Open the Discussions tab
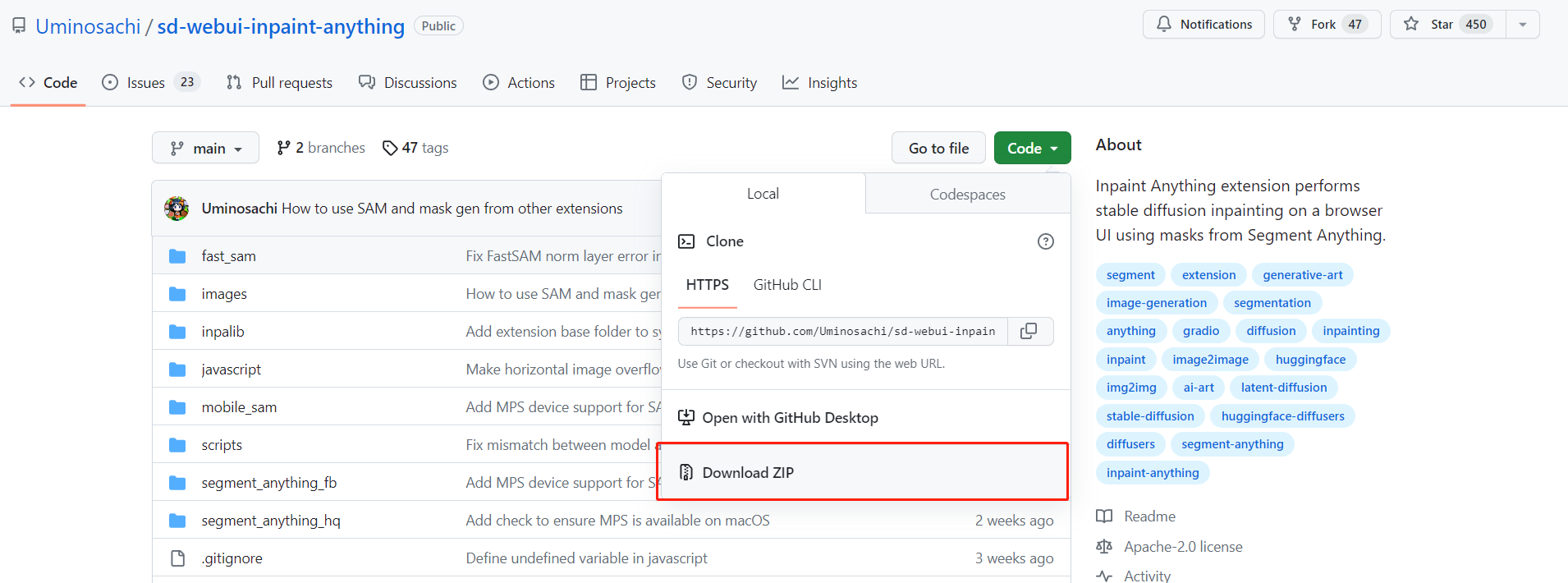The height and width of the screenshot is (583, 1568). (x=408, y=83)
